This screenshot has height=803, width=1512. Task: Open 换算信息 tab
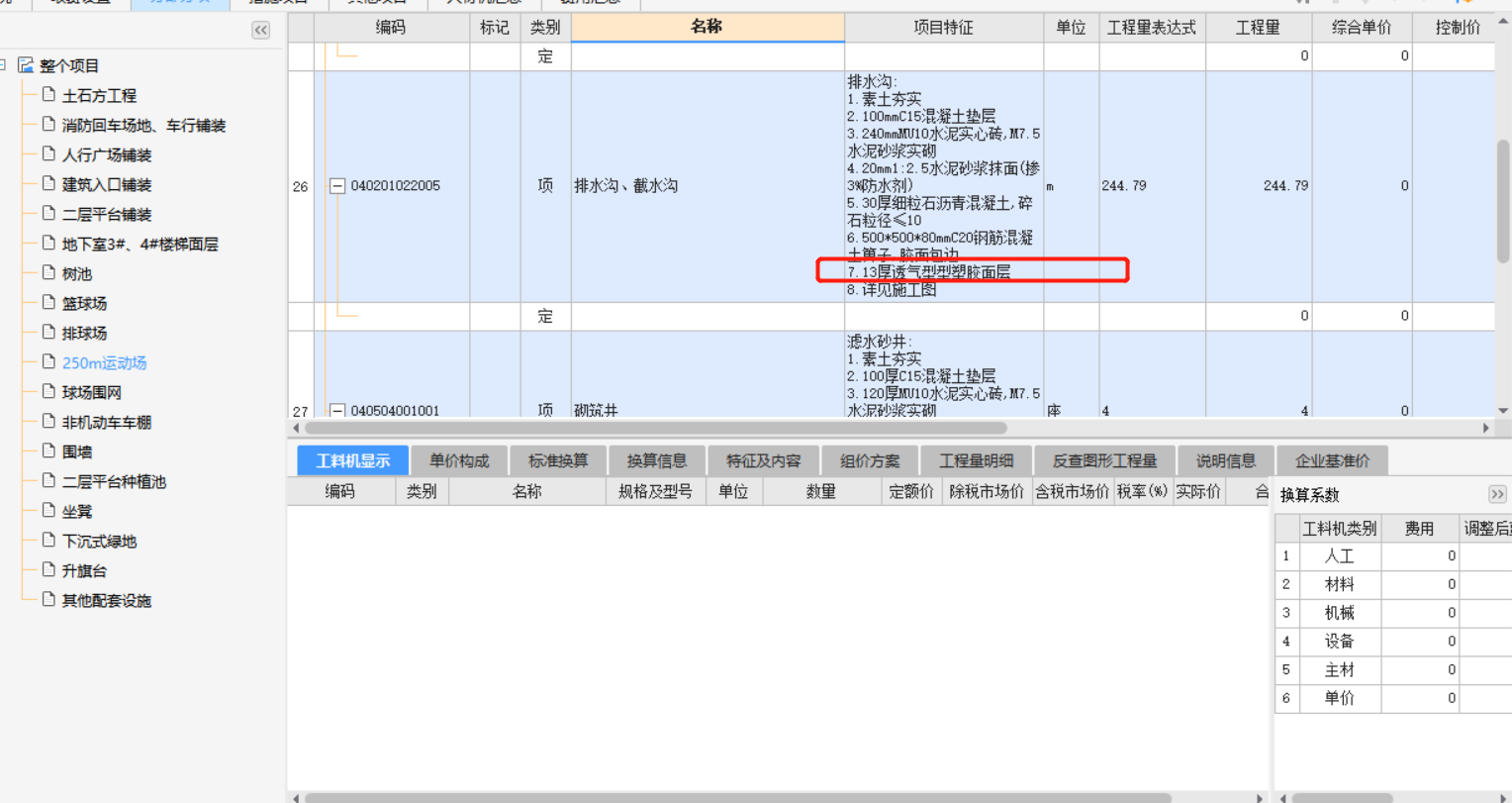(657, 460)
